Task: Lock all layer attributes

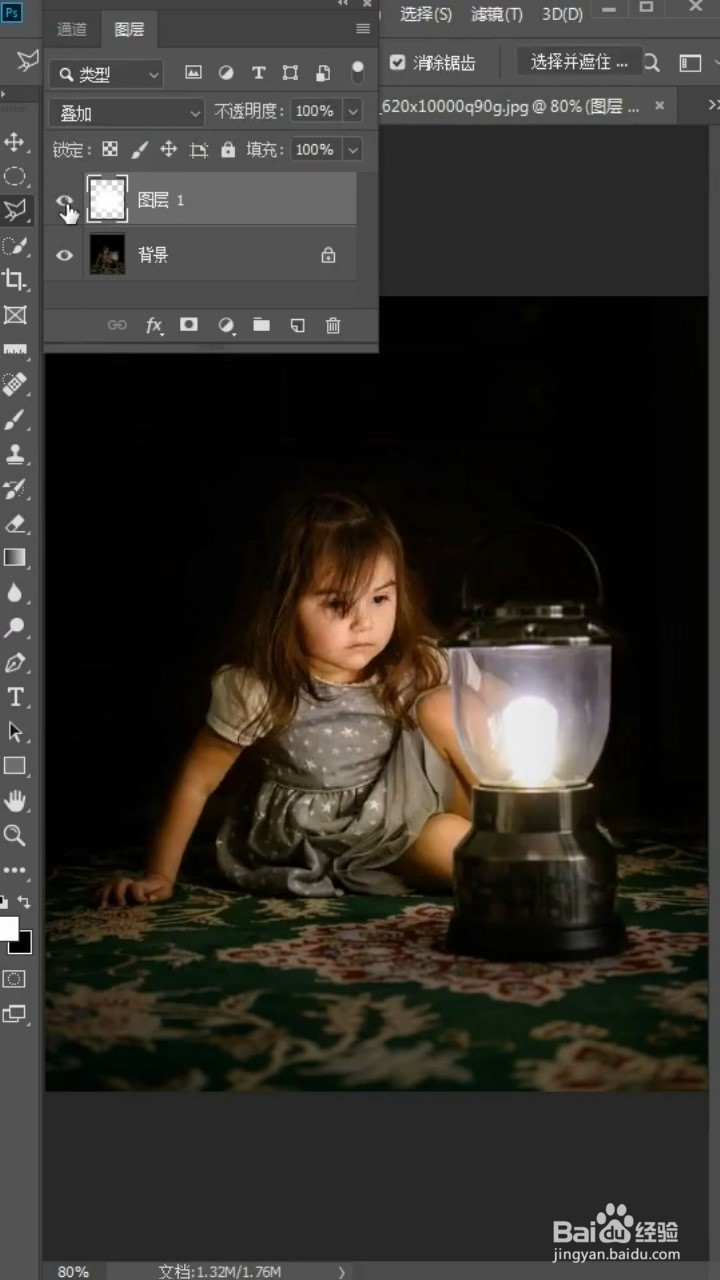Action: point(228,150)
